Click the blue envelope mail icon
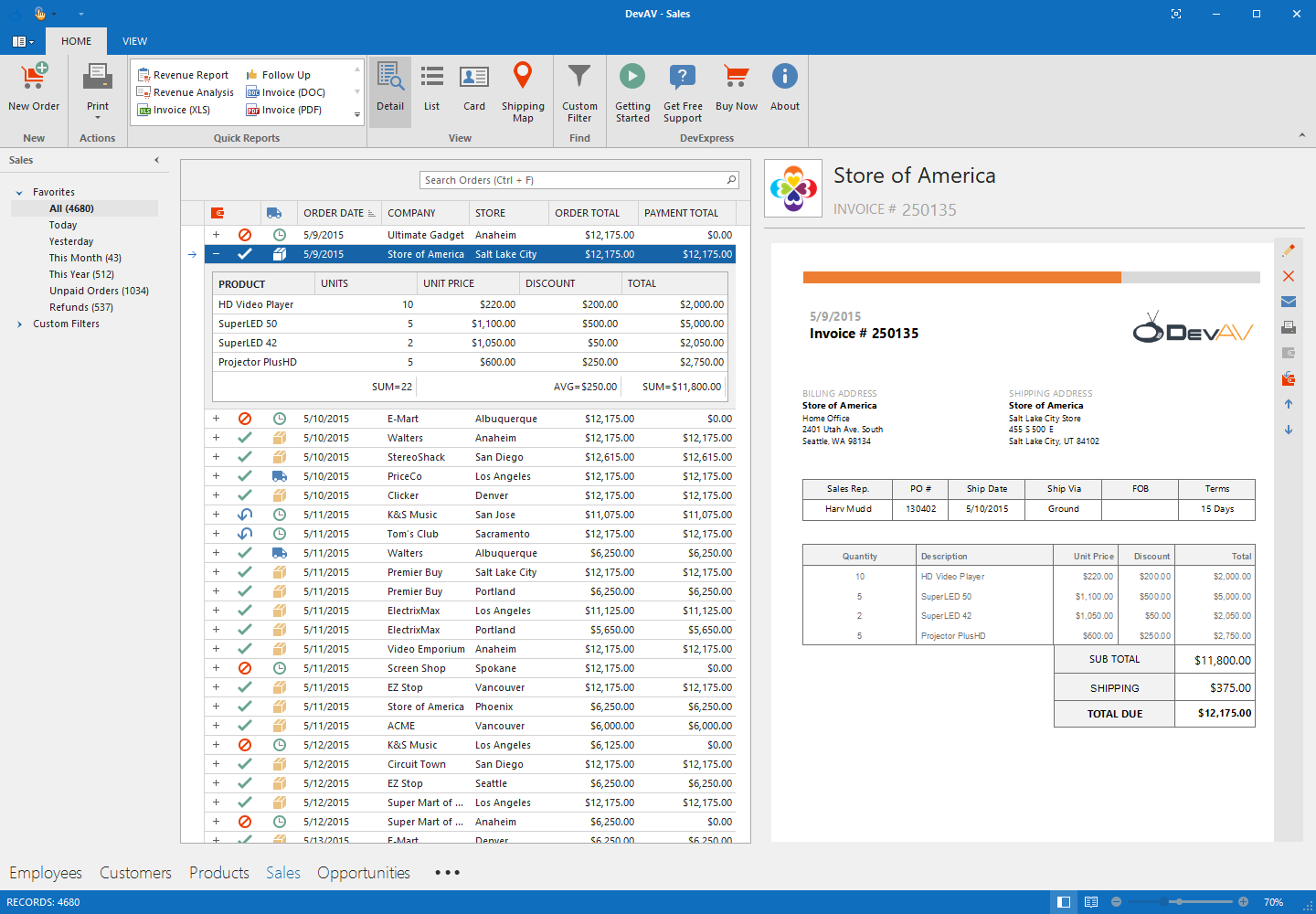1316x914 pixels. 1289,302
